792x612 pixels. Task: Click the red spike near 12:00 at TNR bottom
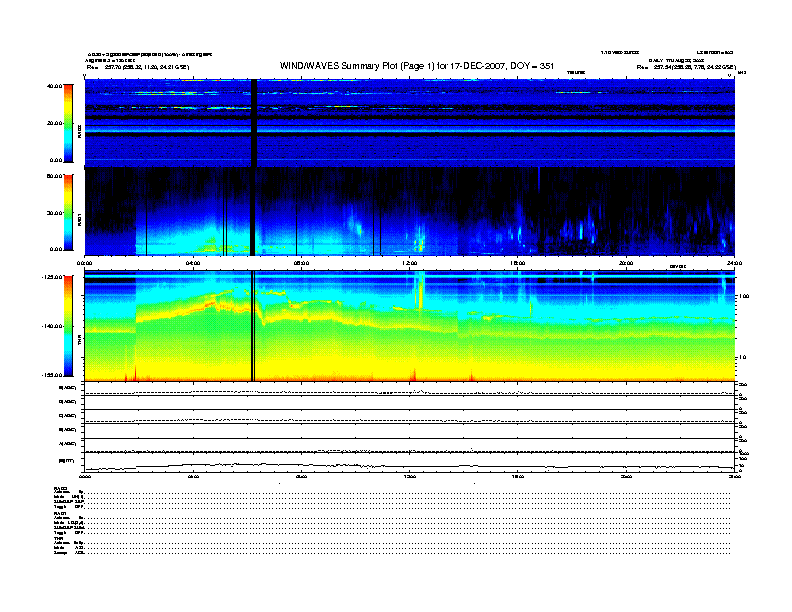pos(414,375)
